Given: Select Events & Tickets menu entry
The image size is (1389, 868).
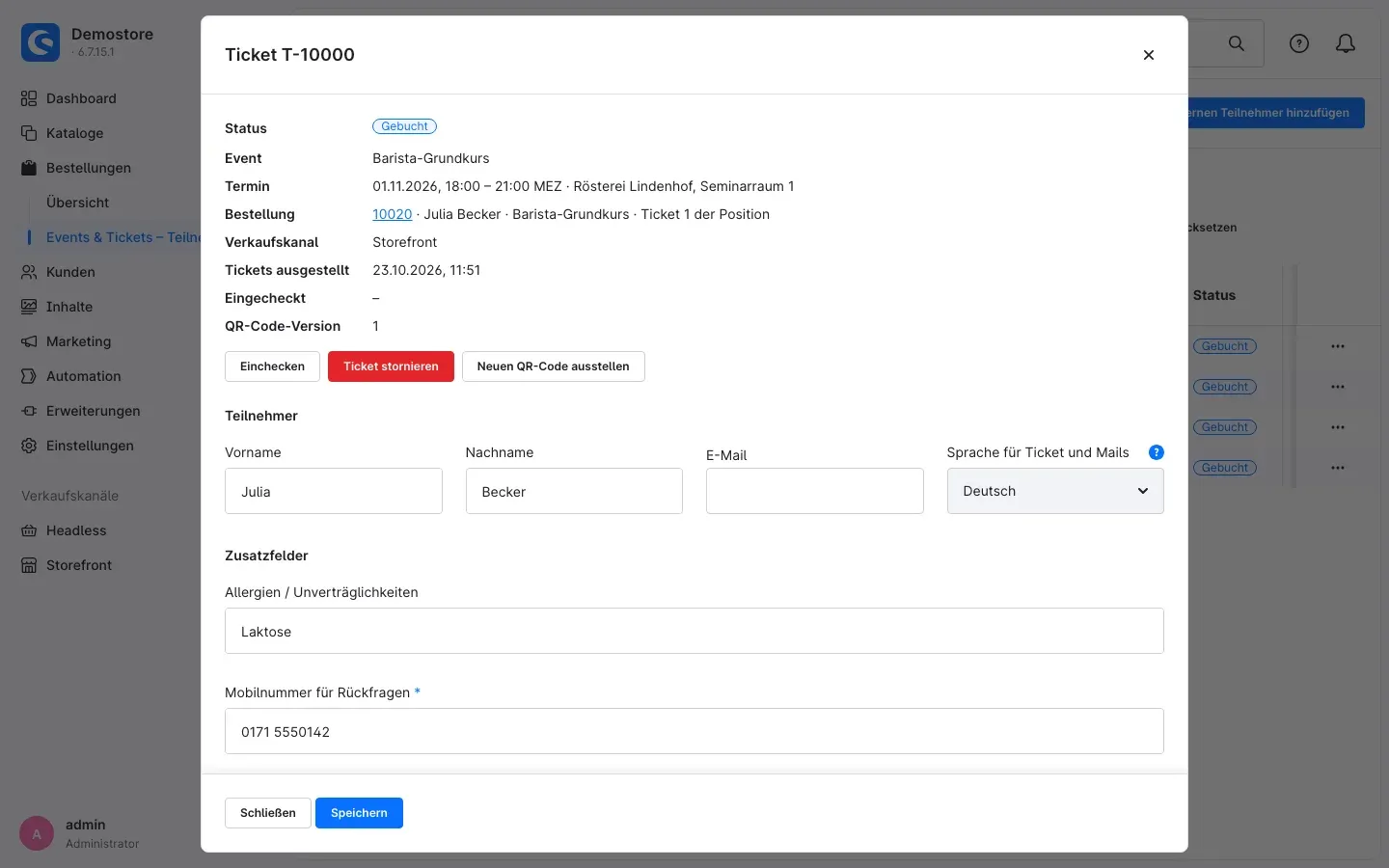Looking at the screenshot, I should pos(123,237).
